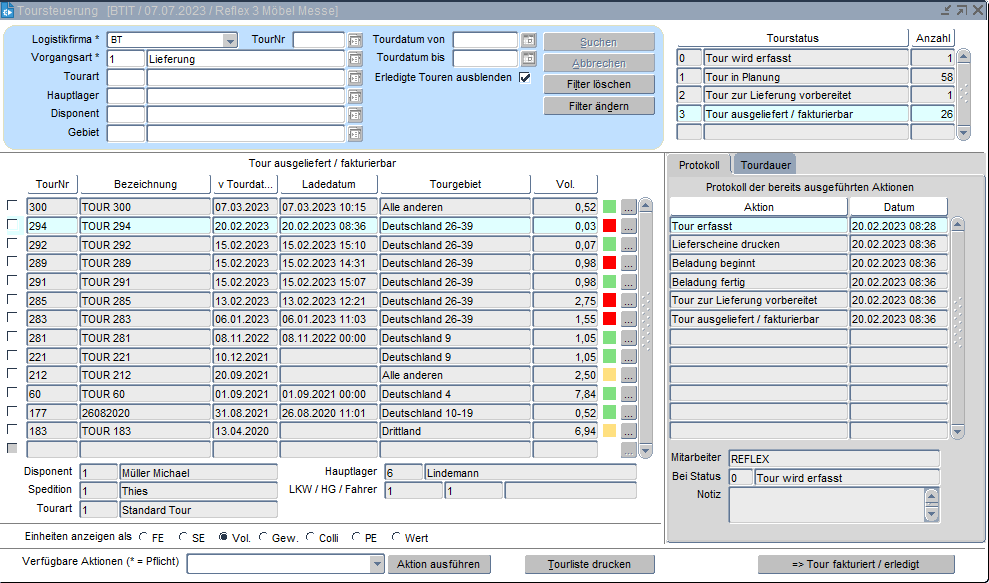Viewport: 989px width, 583px height.
Task: Expand the Logistikfirma dropdown
Action: click(230, 41)
